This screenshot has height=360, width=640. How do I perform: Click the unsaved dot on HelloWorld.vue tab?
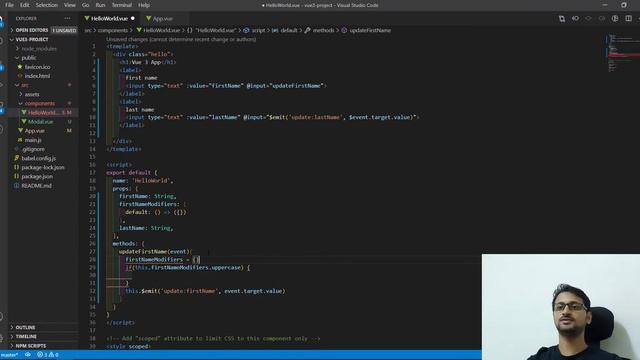click(133, 18)
